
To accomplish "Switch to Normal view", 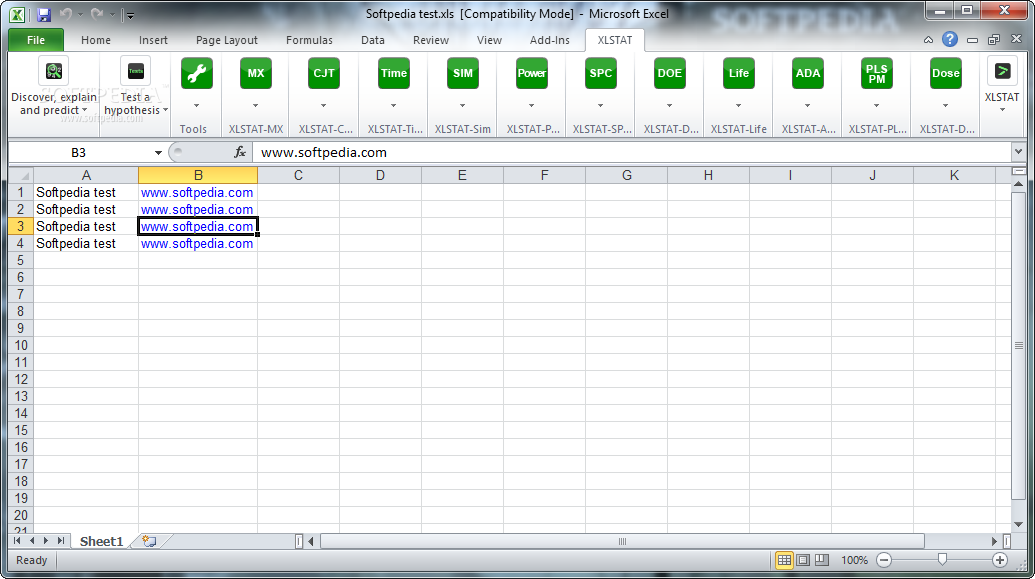I will 784,560.
